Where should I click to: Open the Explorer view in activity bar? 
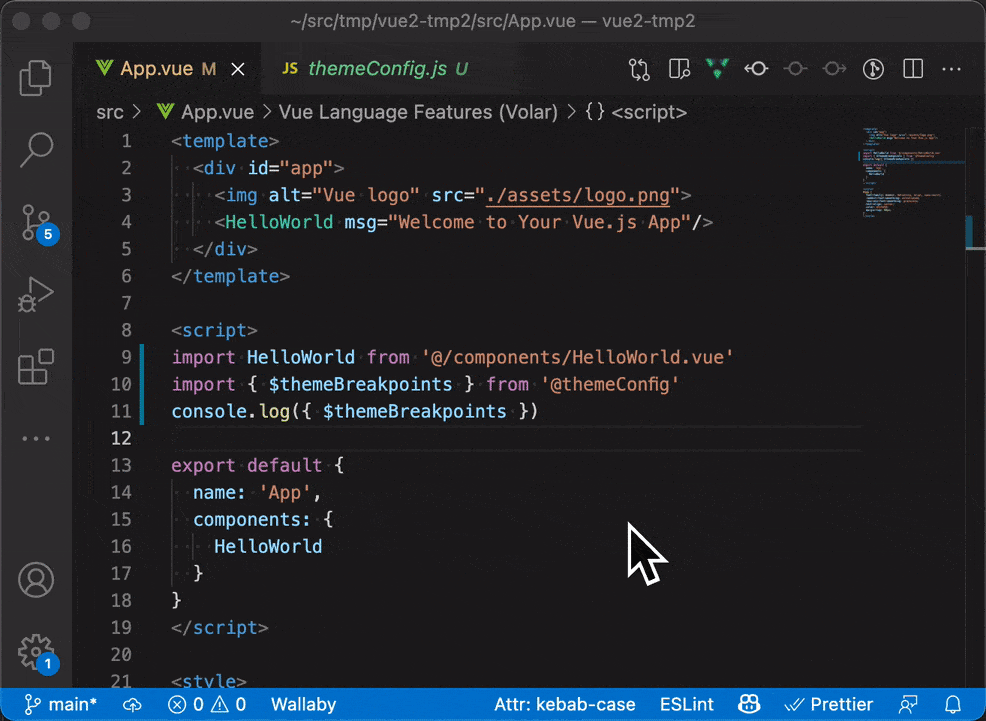coord(36,78)
